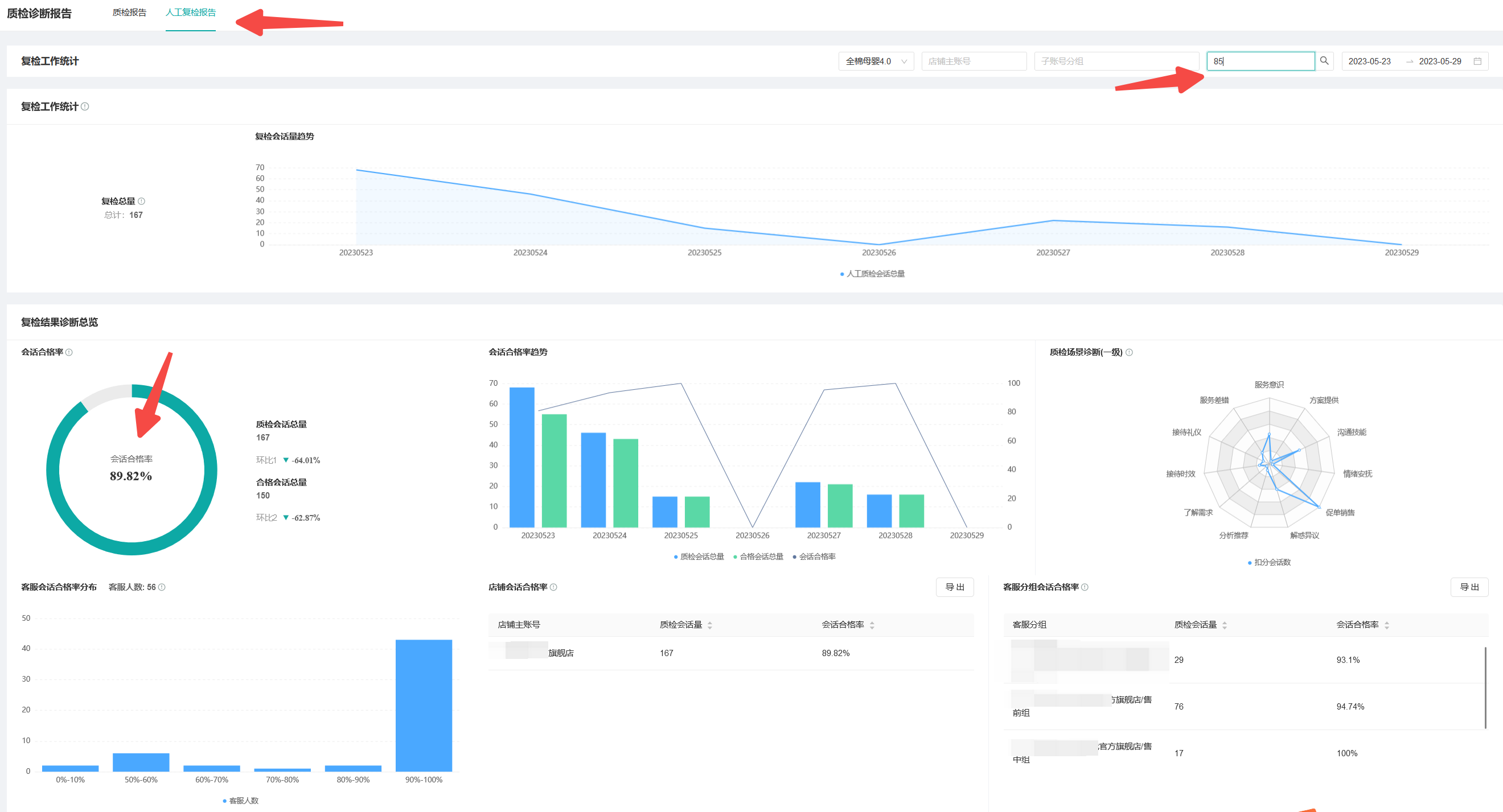1503x812 pixels.
Task: Click the 50%-60% bar in distribution chart
Action: (141, 762)
